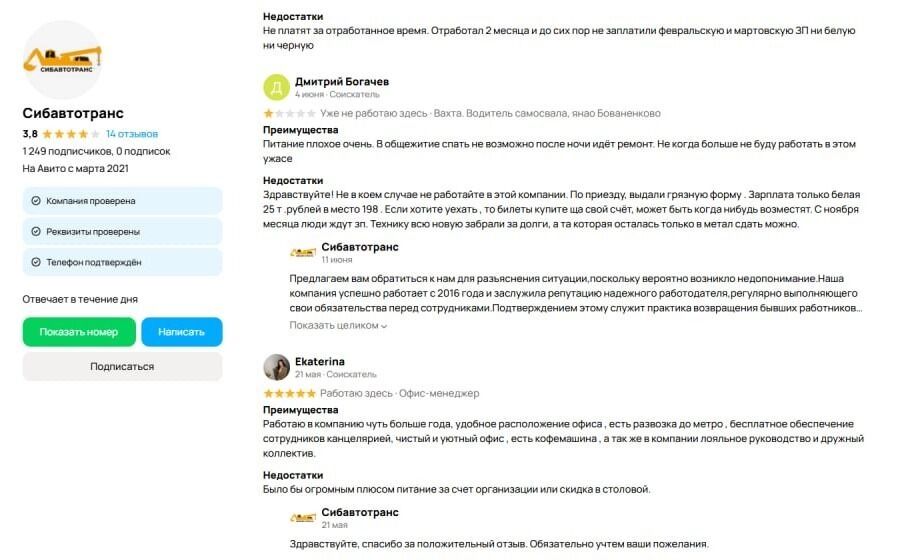Open Ekaterina's profile name link
The height and width of the screenshot is (560, 921).
320,361
